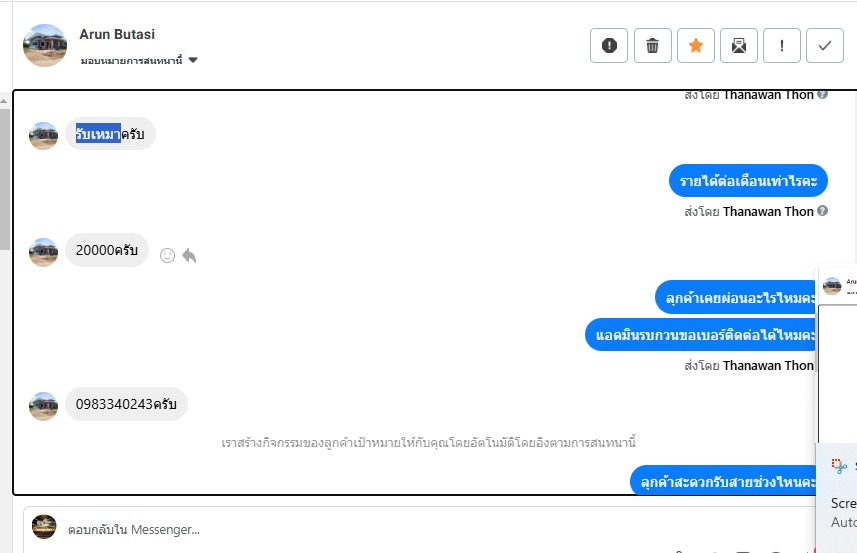Open the snipping tool notification icon
The width and height of the screenshot is (857, 553).
(838, 466)
